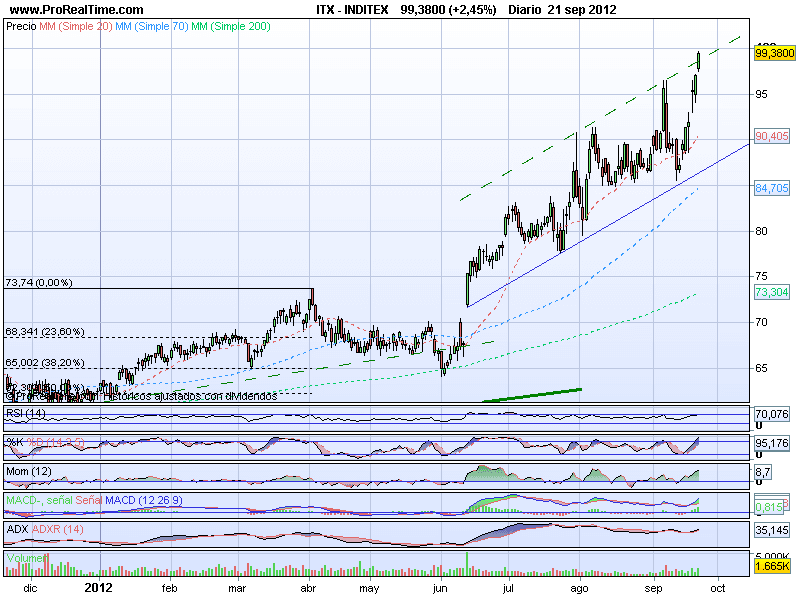Click the ITX - INDITEX chart title

(352, 10)
